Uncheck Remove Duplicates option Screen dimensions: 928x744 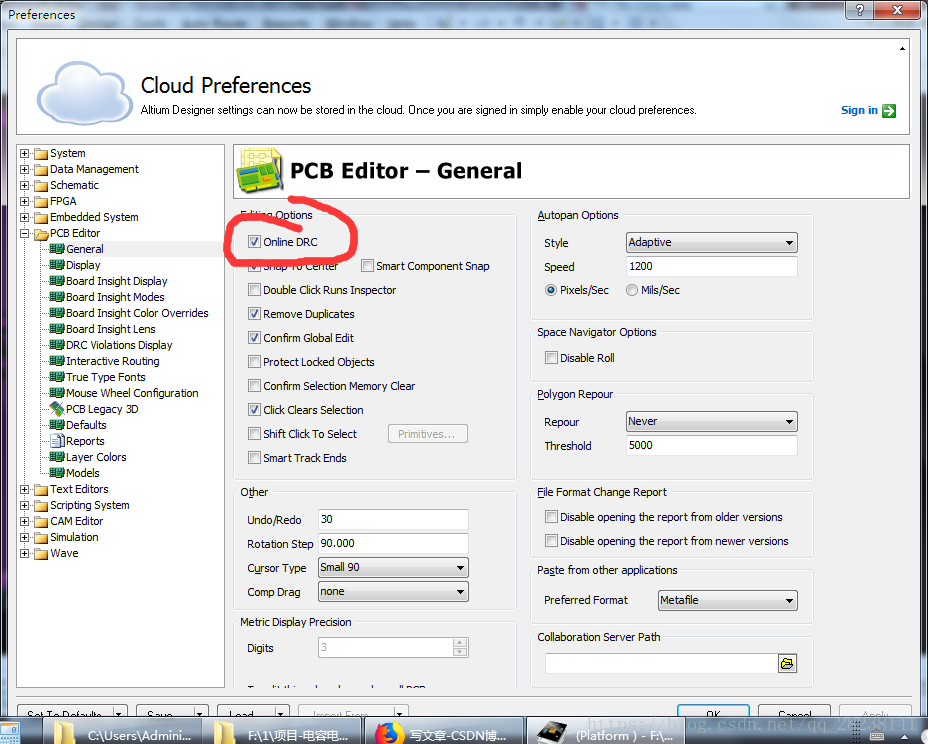pyautogui.click(x=254, y=314)
